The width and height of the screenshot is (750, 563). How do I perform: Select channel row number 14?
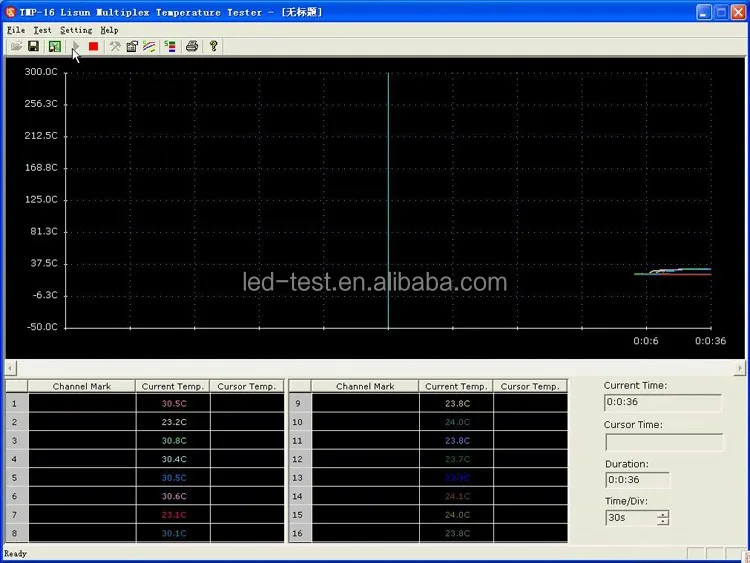coord(298,496)
